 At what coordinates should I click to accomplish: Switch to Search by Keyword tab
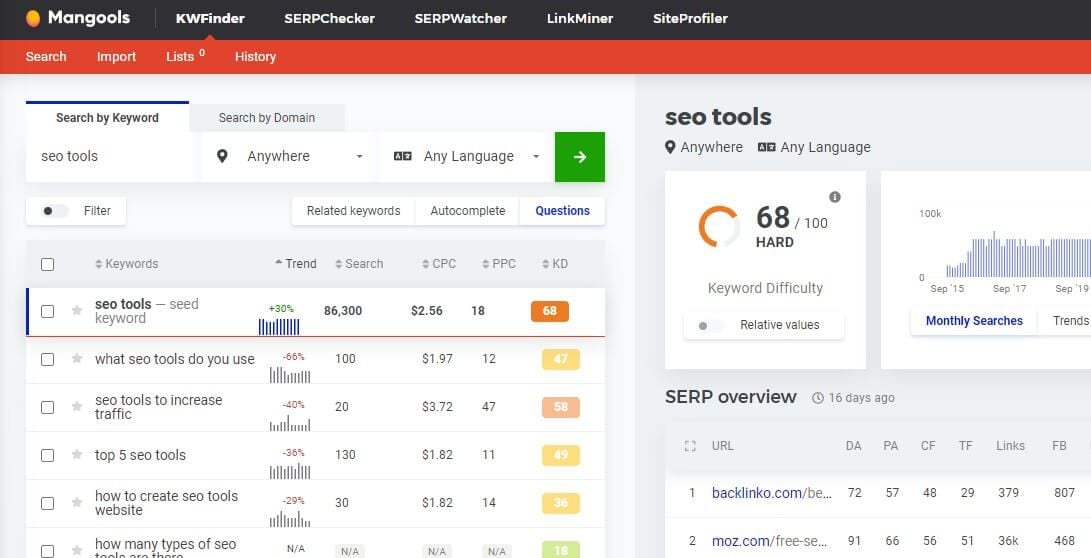pyautogui.click(x=107, y=118)
